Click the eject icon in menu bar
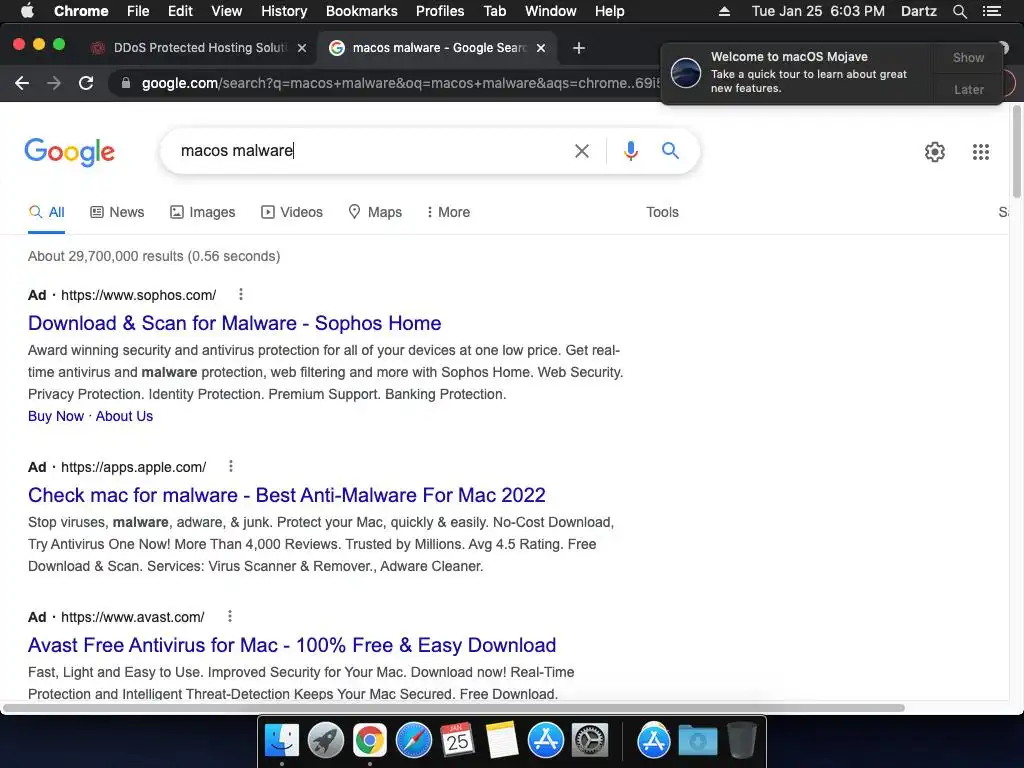 (x=724, y=11)
